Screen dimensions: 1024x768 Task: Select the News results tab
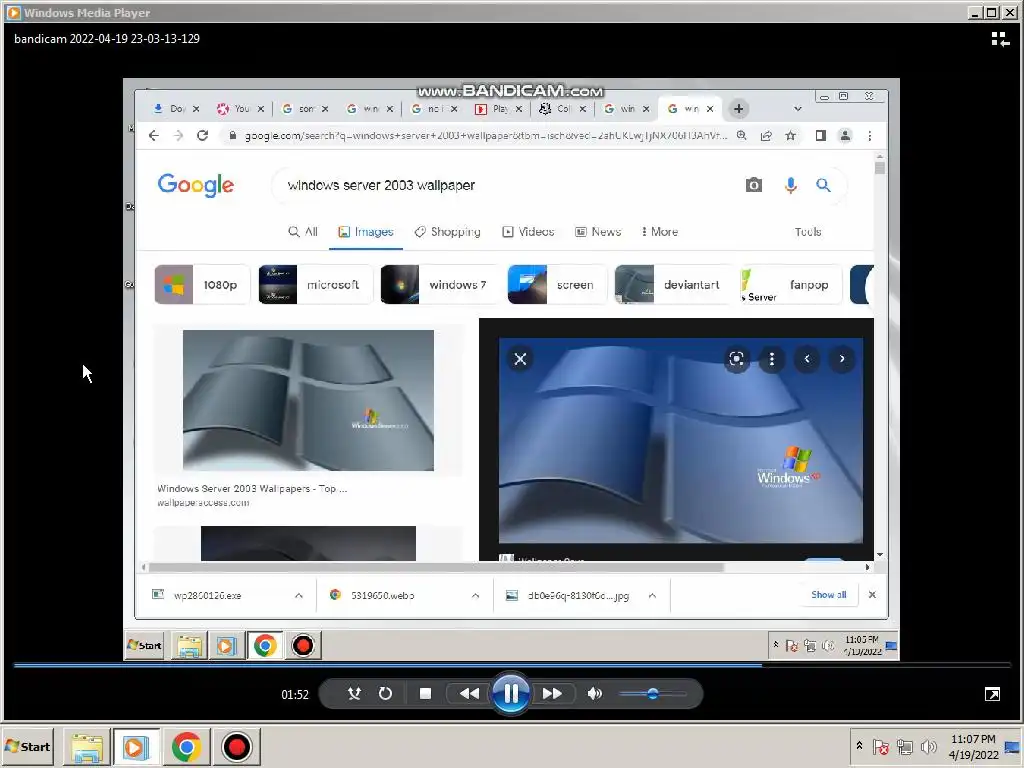[598, 232]
